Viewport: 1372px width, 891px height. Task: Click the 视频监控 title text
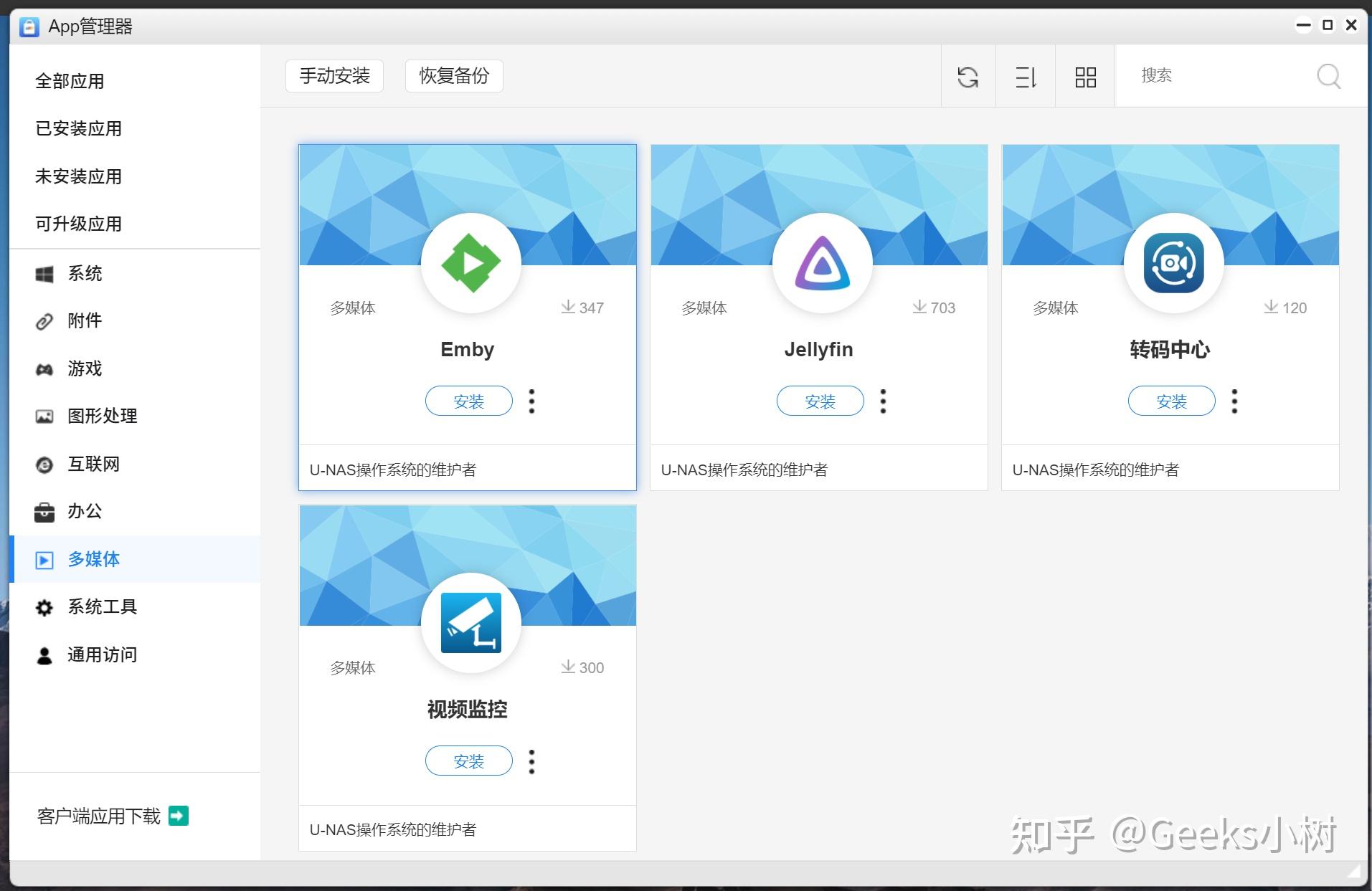[x=468, y=710]
